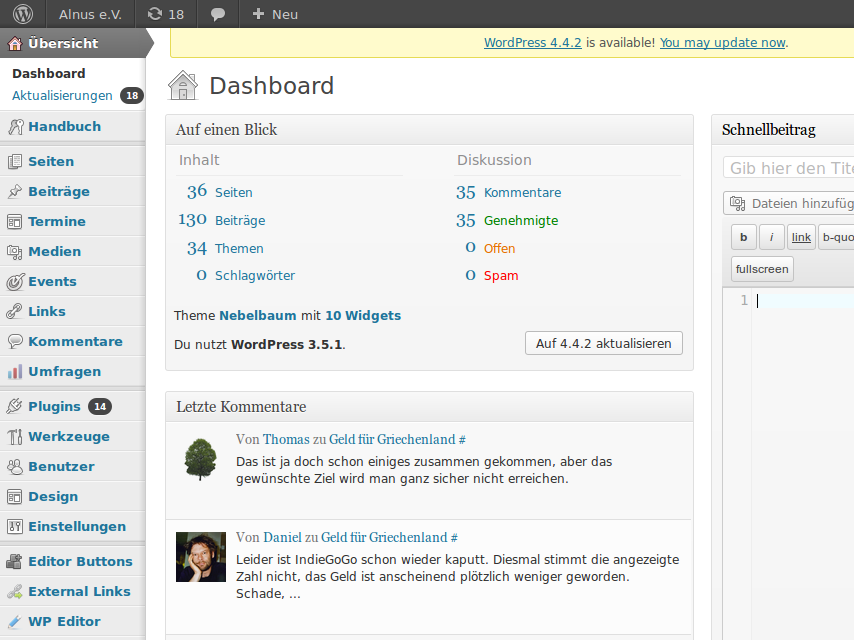
Task: Click the house icon next to Übersicht
Action: [15, 43]
